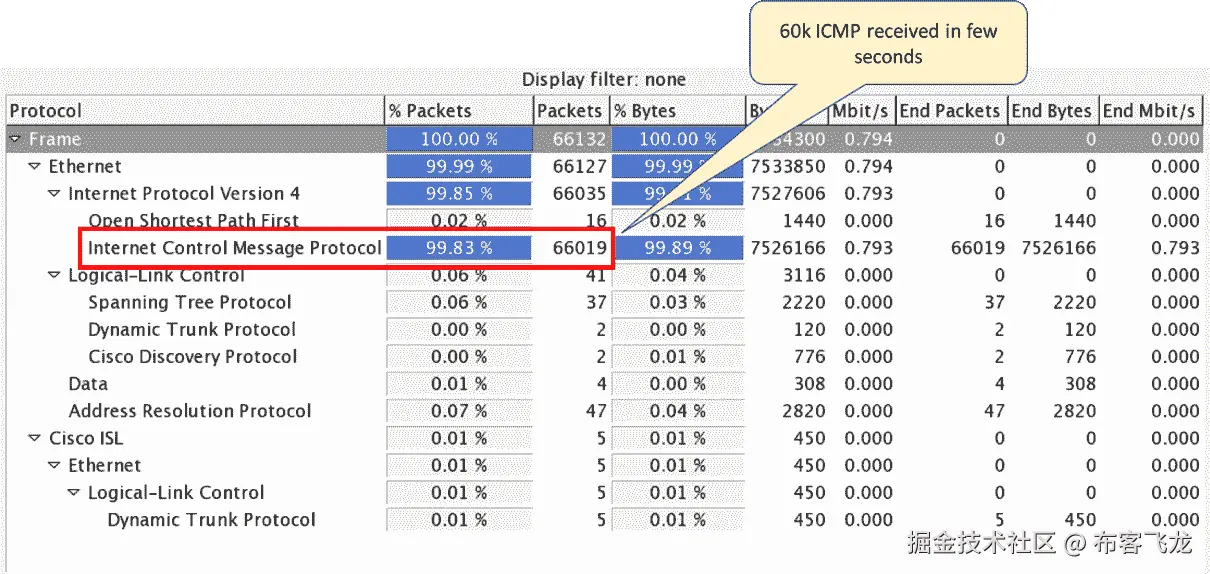1210x574 pixels.
Task: Click the '0.03 %' bytes cell for Spanning Tree
Action: [677, 303]
